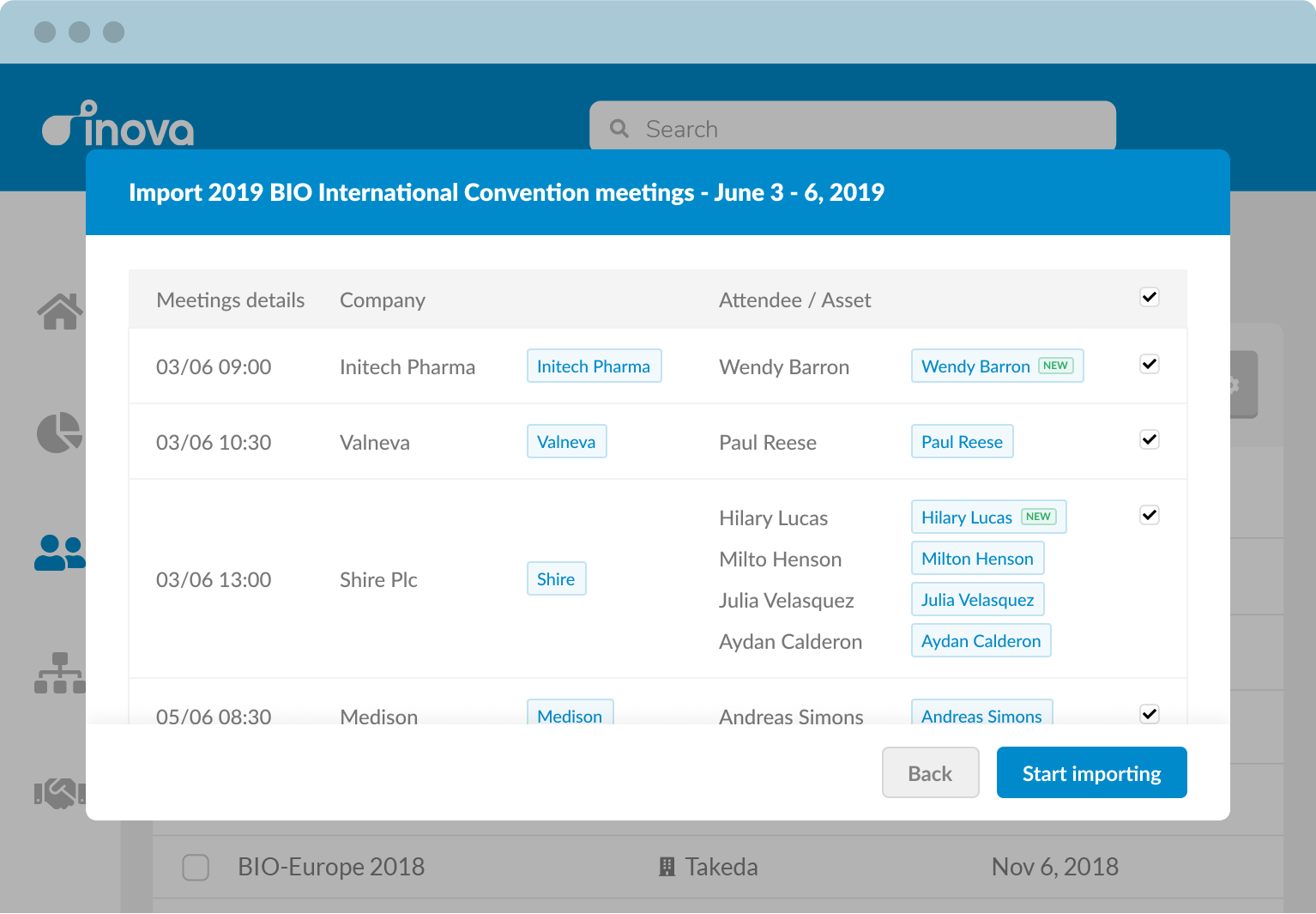Image resolution: width=1316 pixels, height=914 pixels.
Task: Click the inova logo
Action: (118, 124)
